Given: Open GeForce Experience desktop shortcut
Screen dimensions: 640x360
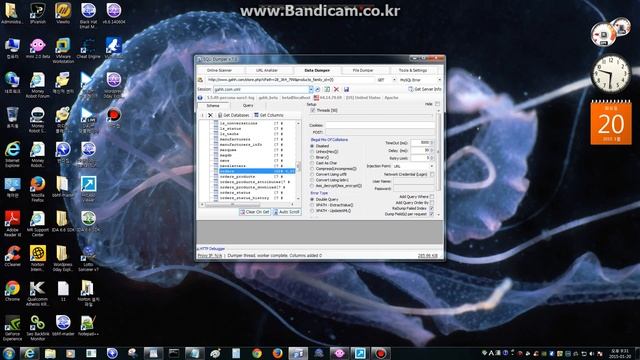Looking at the screenshot, I should tap(13, 328).
